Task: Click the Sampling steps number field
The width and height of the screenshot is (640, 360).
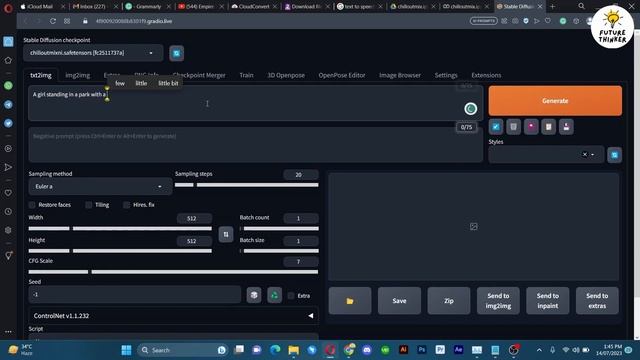Action: 300,175
